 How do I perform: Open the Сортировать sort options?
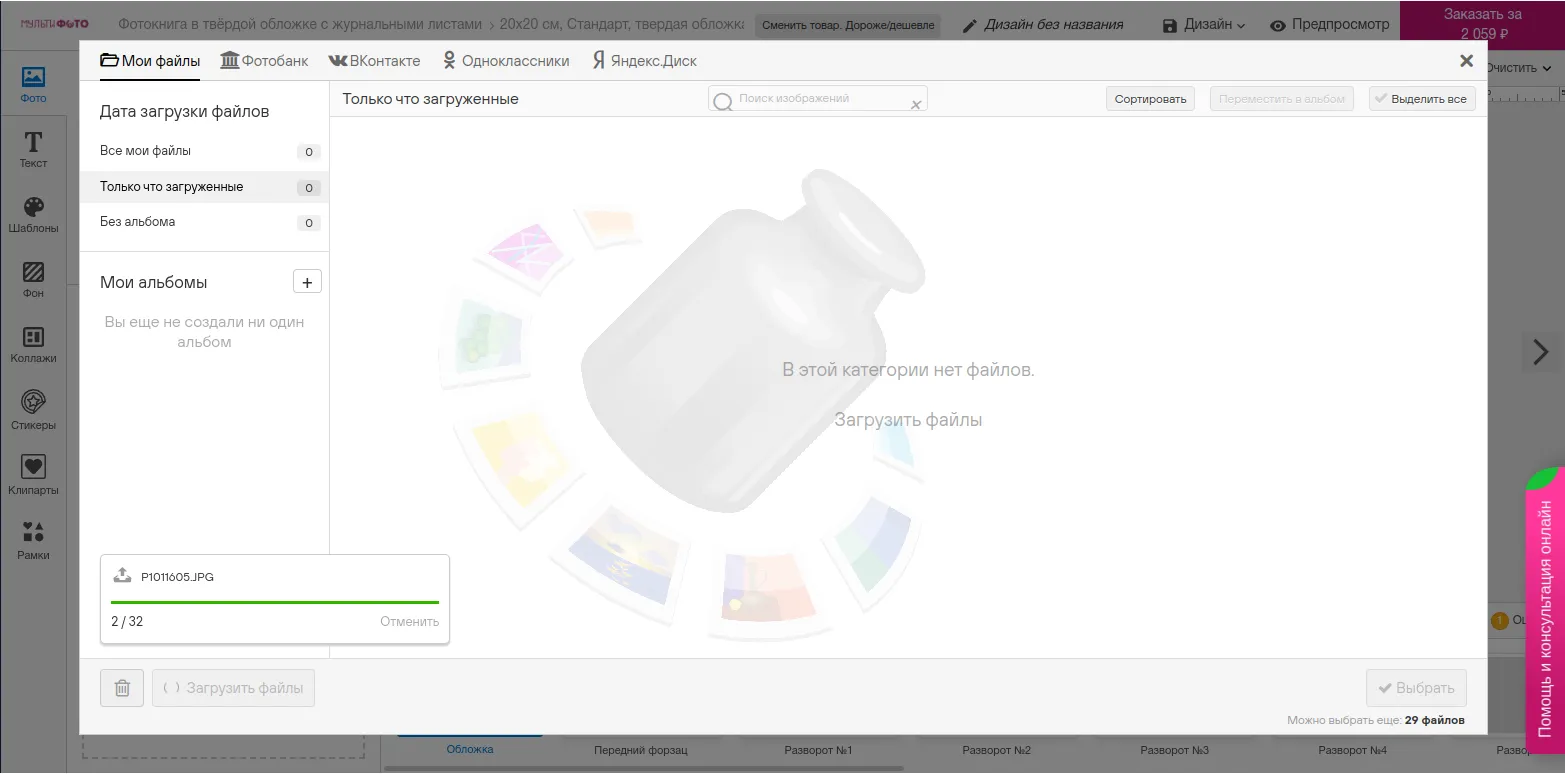(1150, 99)
